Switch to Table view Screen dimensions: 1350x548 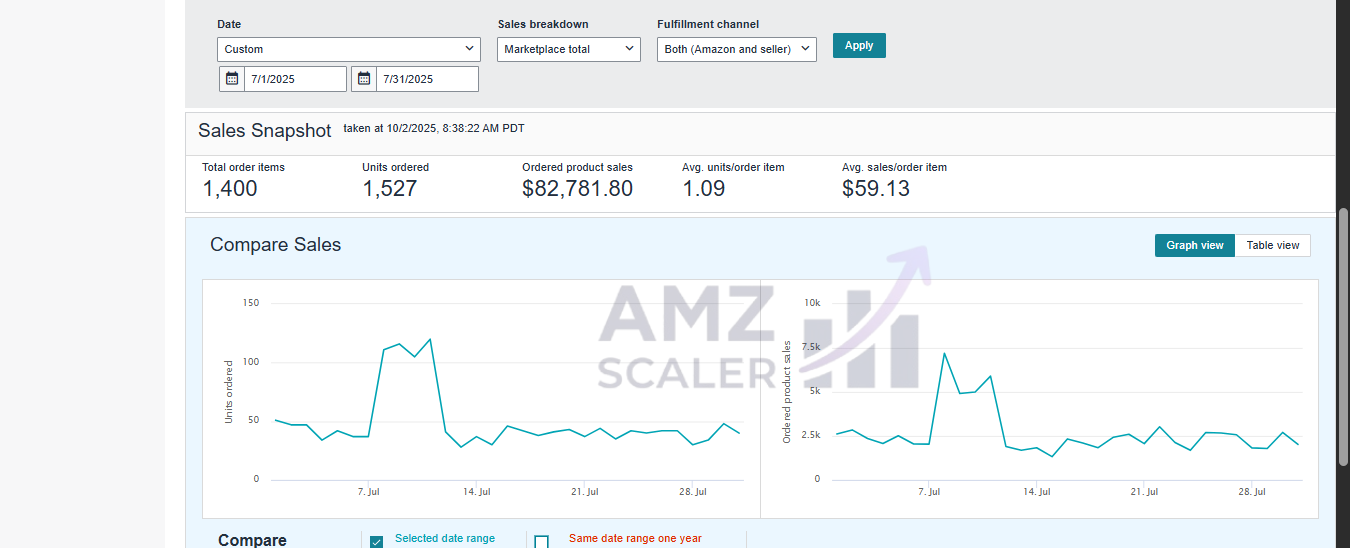click(x=1273, y=245)
